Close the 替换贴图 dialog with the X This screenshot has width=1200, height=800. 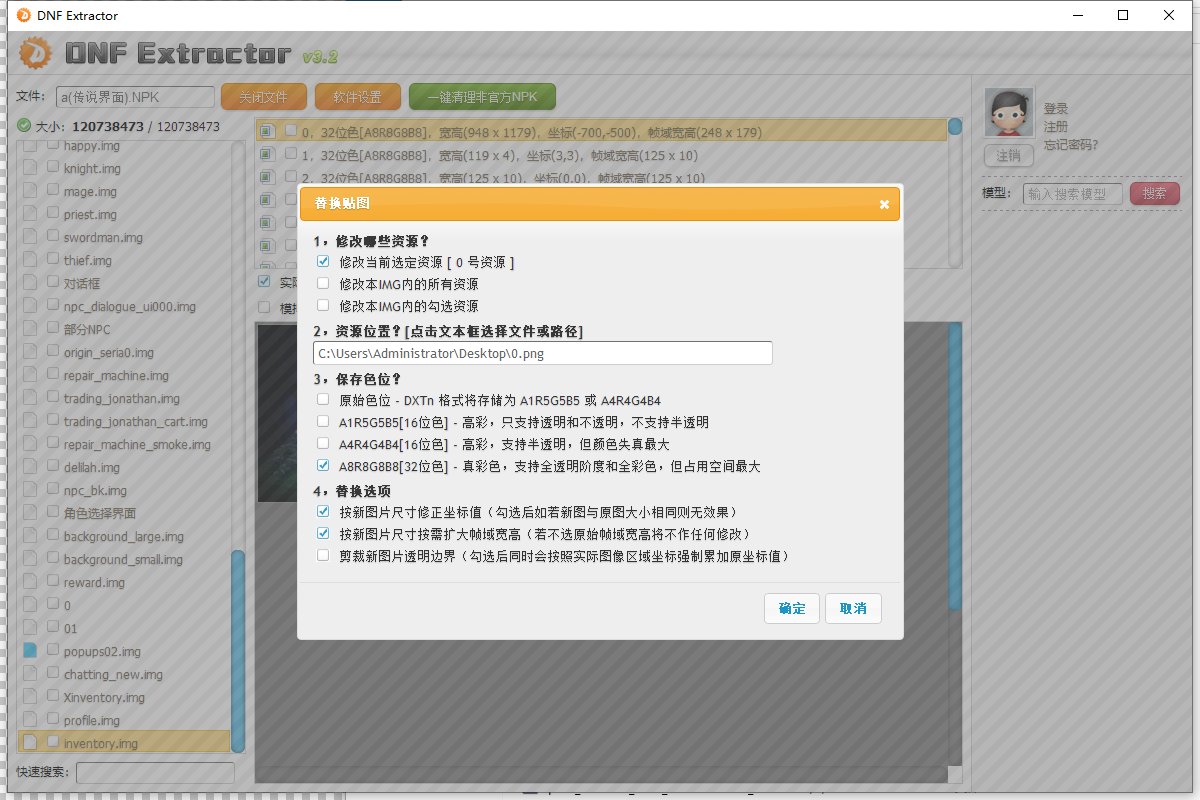(x=884, y=204)
